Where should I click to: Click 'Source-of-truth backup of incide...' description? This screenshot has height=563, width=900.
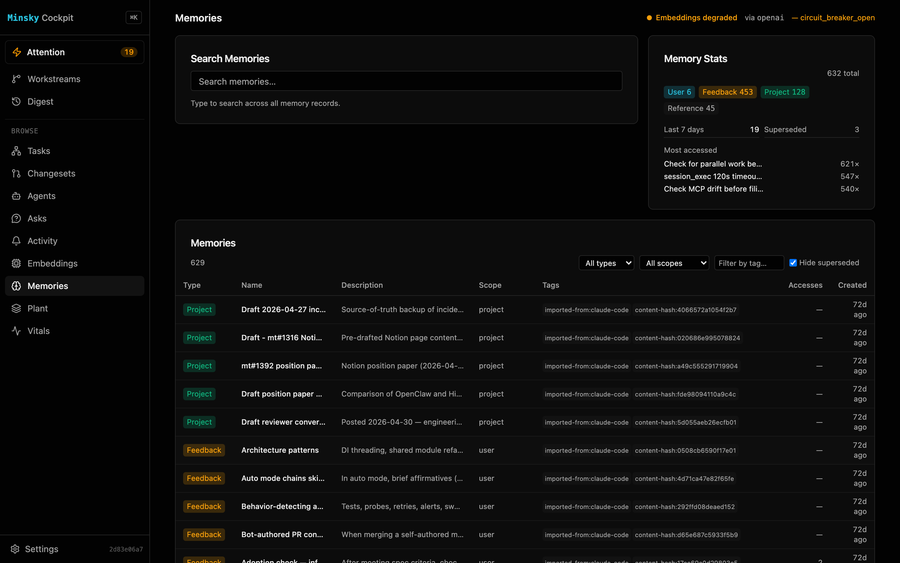tap(402, 310)
